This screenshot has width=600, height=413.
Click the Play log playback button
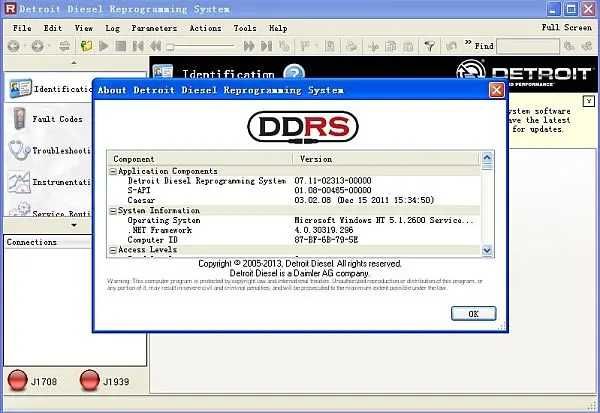(x=103, y=46)
